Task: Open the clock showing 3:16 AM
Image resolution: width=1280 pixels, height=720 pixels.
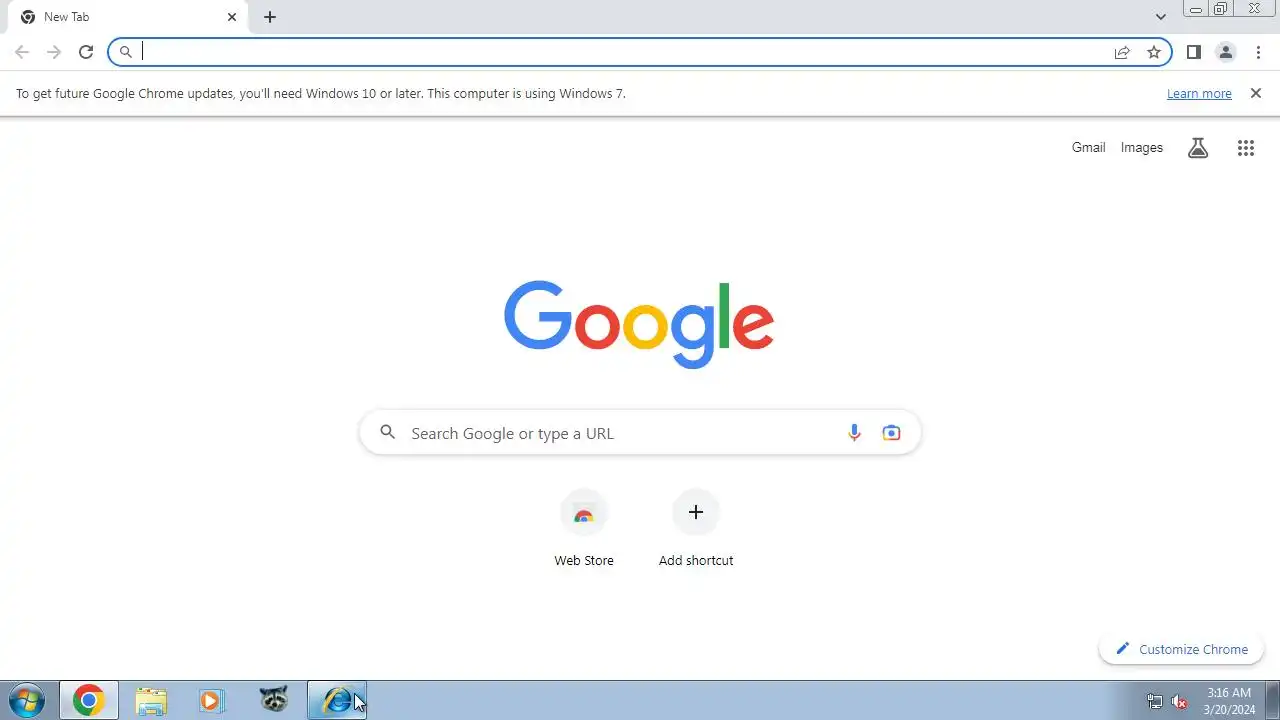Action: (x=1229, y=700)
